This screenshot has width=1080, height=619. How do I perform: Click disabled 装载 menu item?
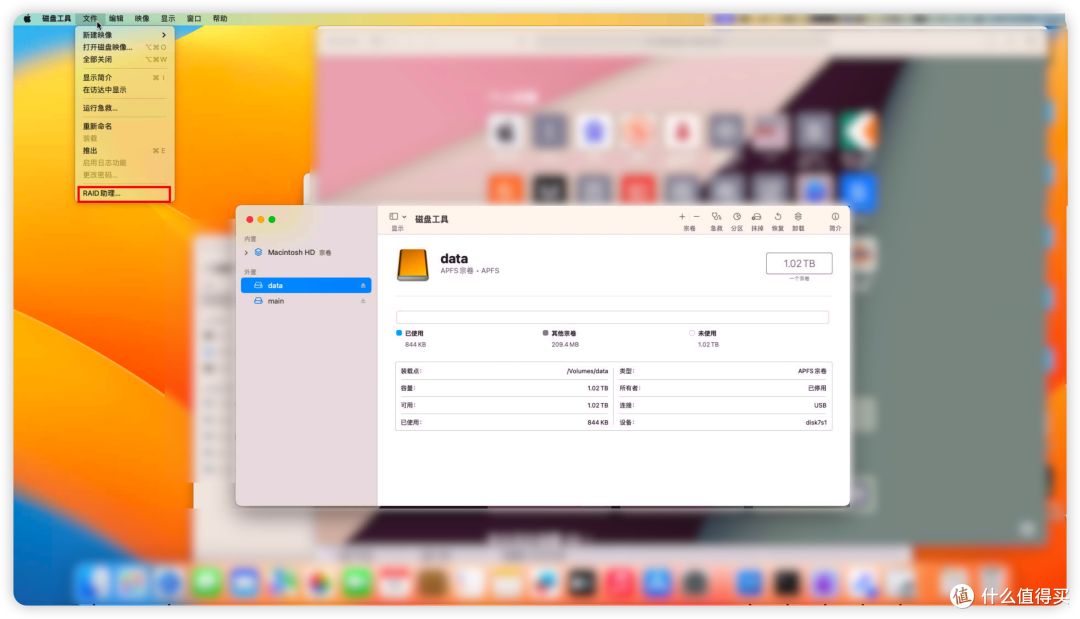click(x=124, y=138)
